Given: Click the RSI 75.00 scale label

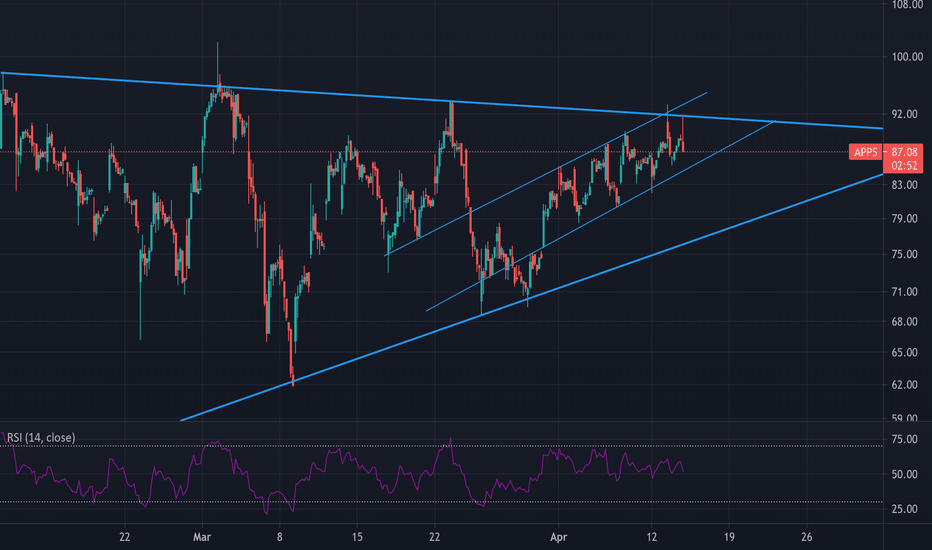Looking at the screenshot, I should (x=907, y=439).
